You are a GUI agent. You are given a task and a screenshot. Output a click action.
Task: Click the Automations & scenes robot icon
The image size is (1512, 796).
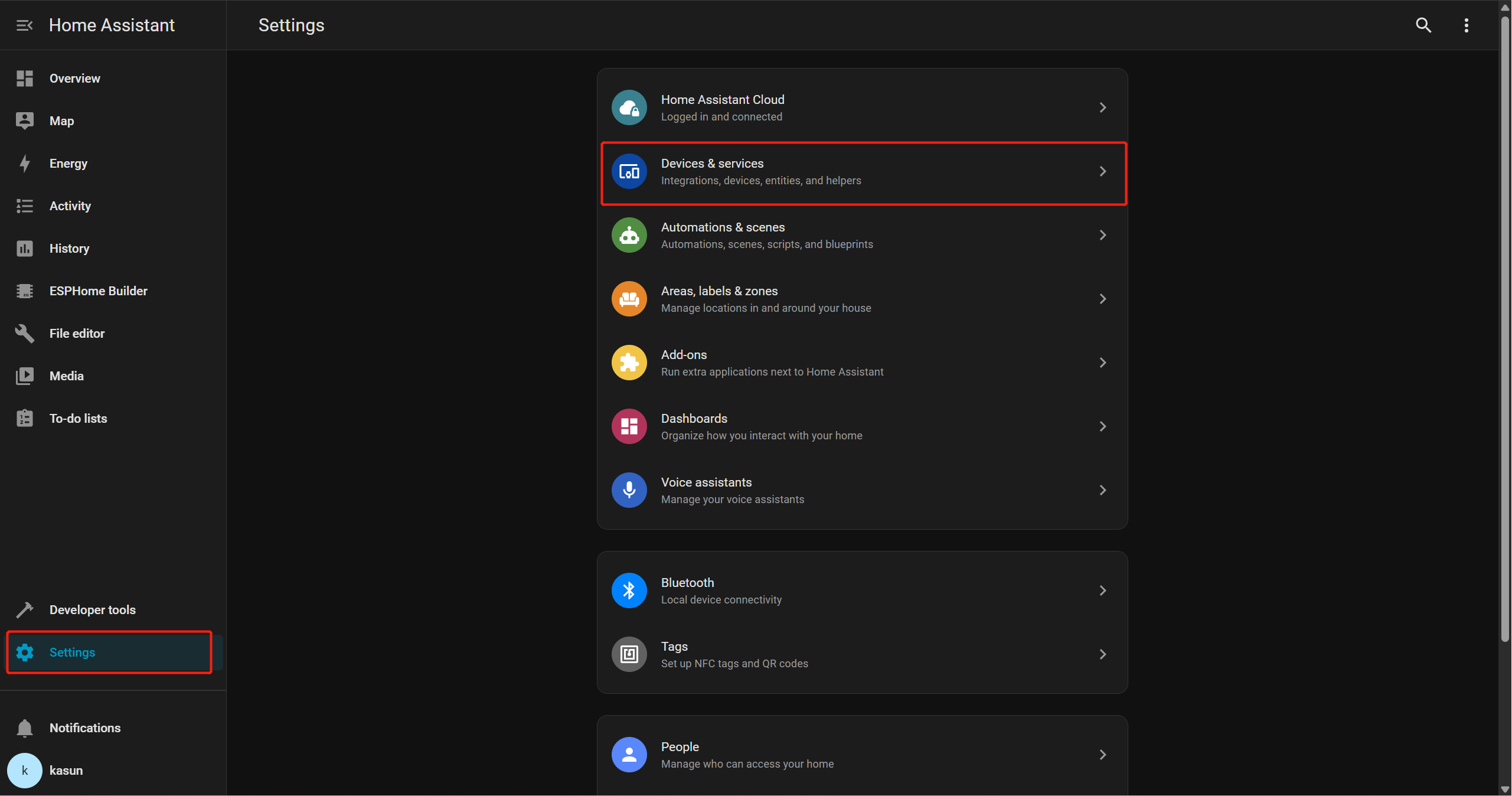click(x=629, y=235)
